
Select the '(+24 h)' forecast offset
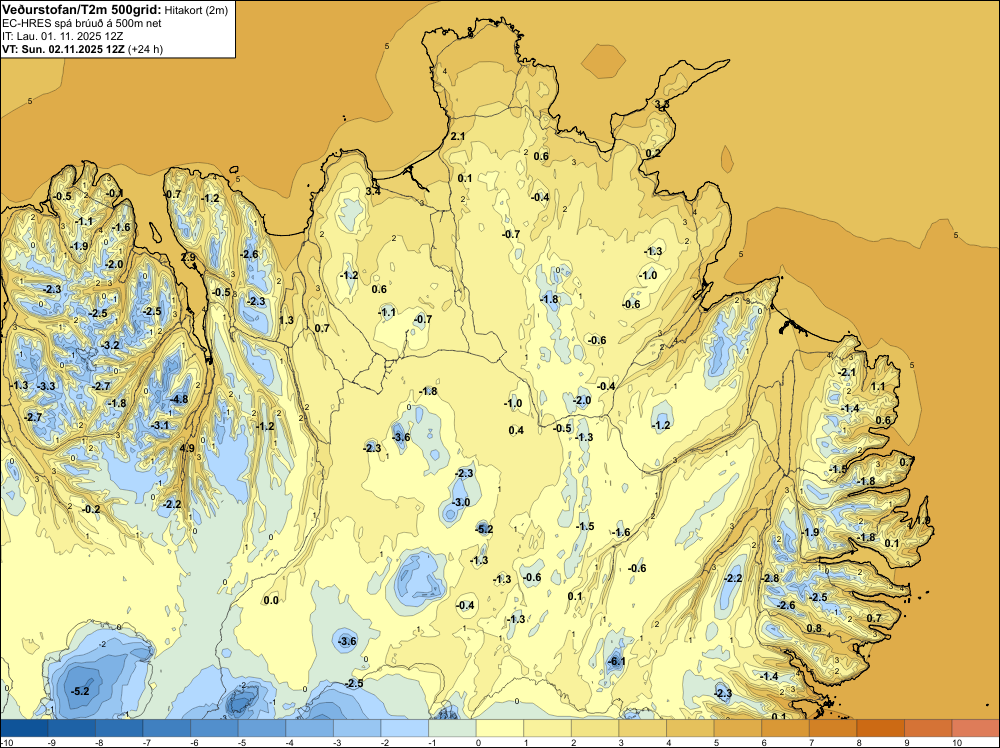click(x=145, y=49)
